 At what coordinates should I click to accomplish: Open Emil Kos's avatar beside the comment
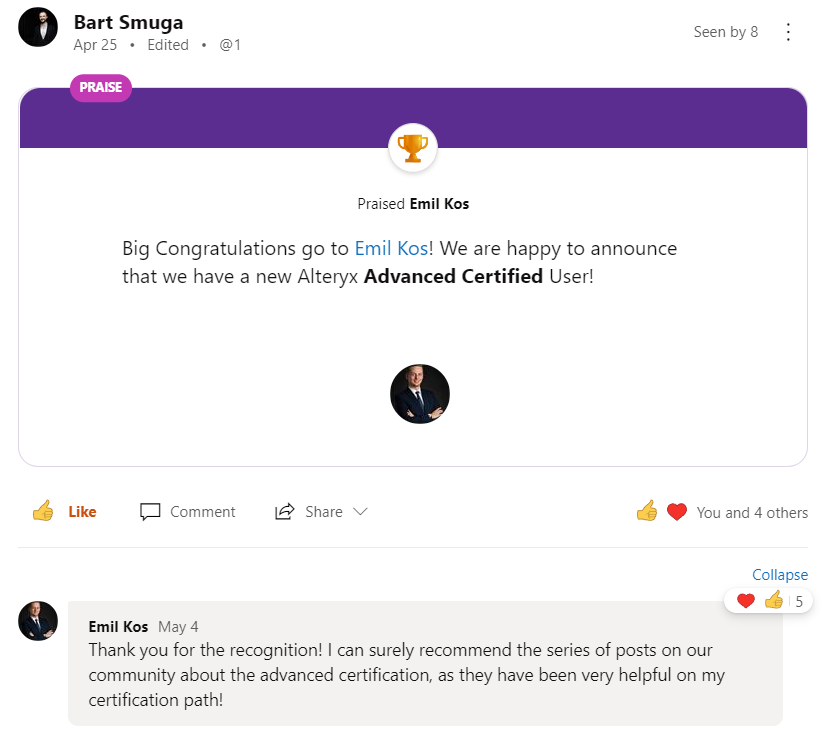[x=38, y=621]
